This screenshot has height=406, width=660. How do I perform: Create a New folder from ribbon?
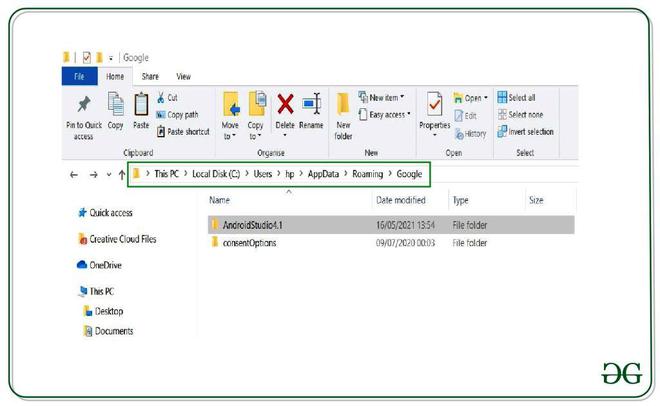tap(343, 116)
